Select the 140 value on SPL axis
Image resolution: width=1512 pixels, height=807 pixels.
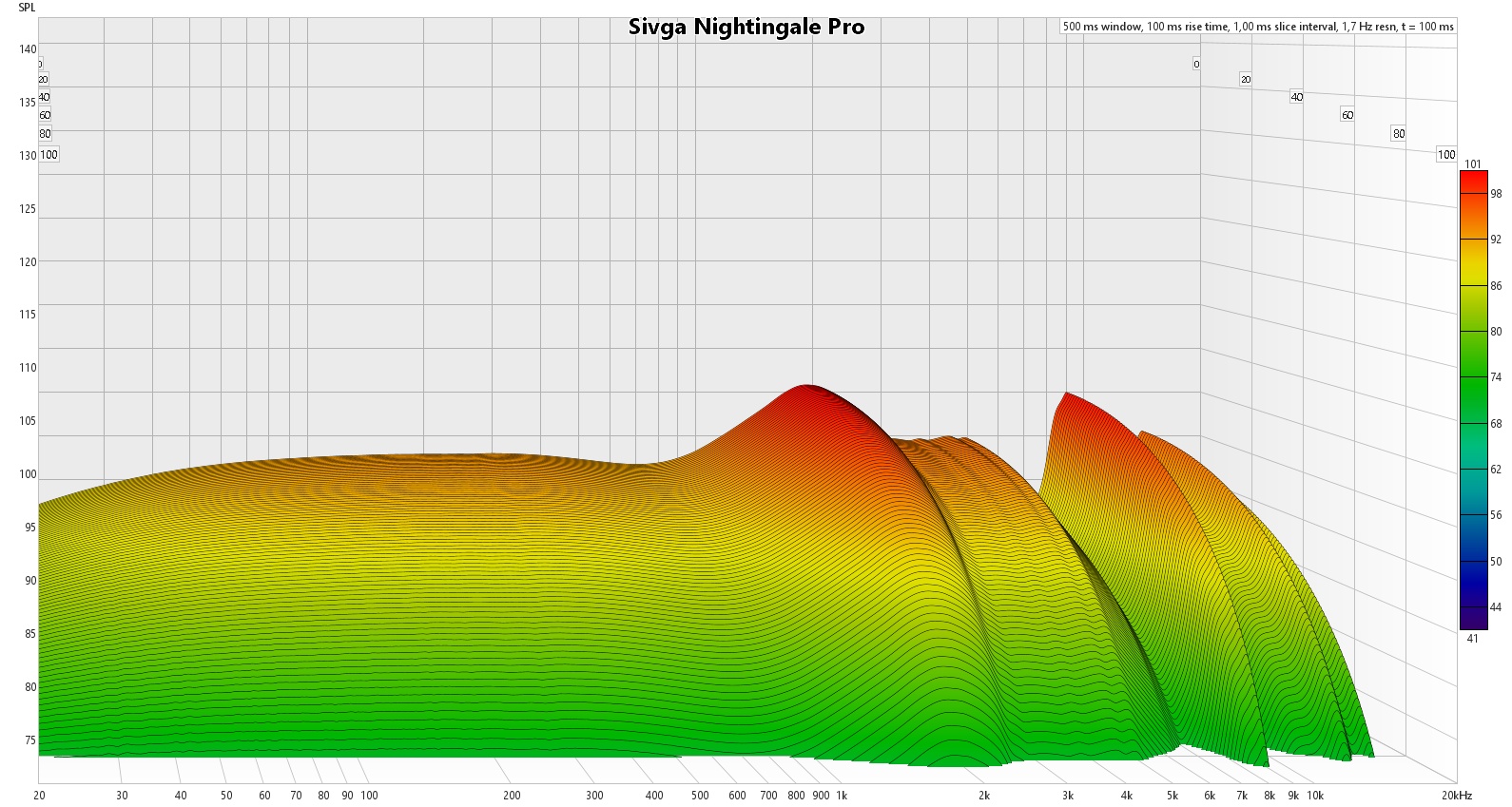point(28,49)
